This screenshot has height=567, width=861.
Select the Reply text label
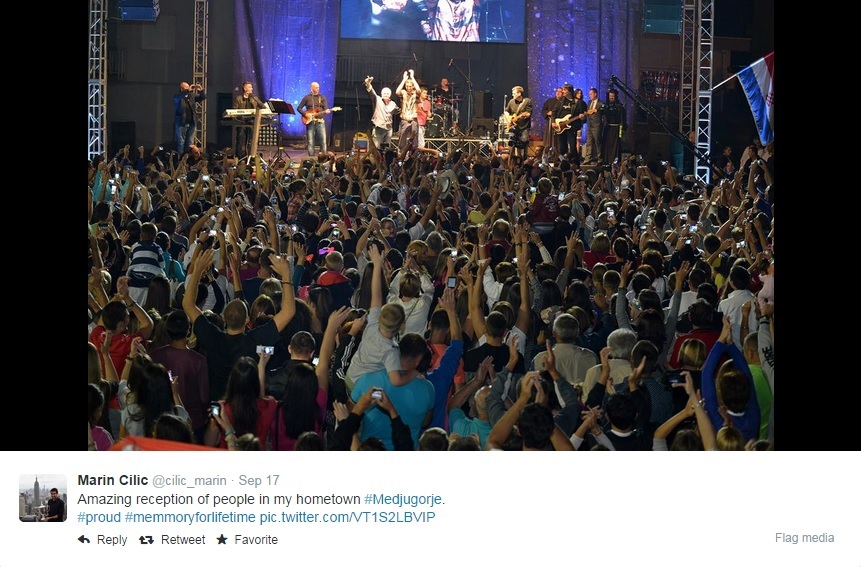coord(112,540)
